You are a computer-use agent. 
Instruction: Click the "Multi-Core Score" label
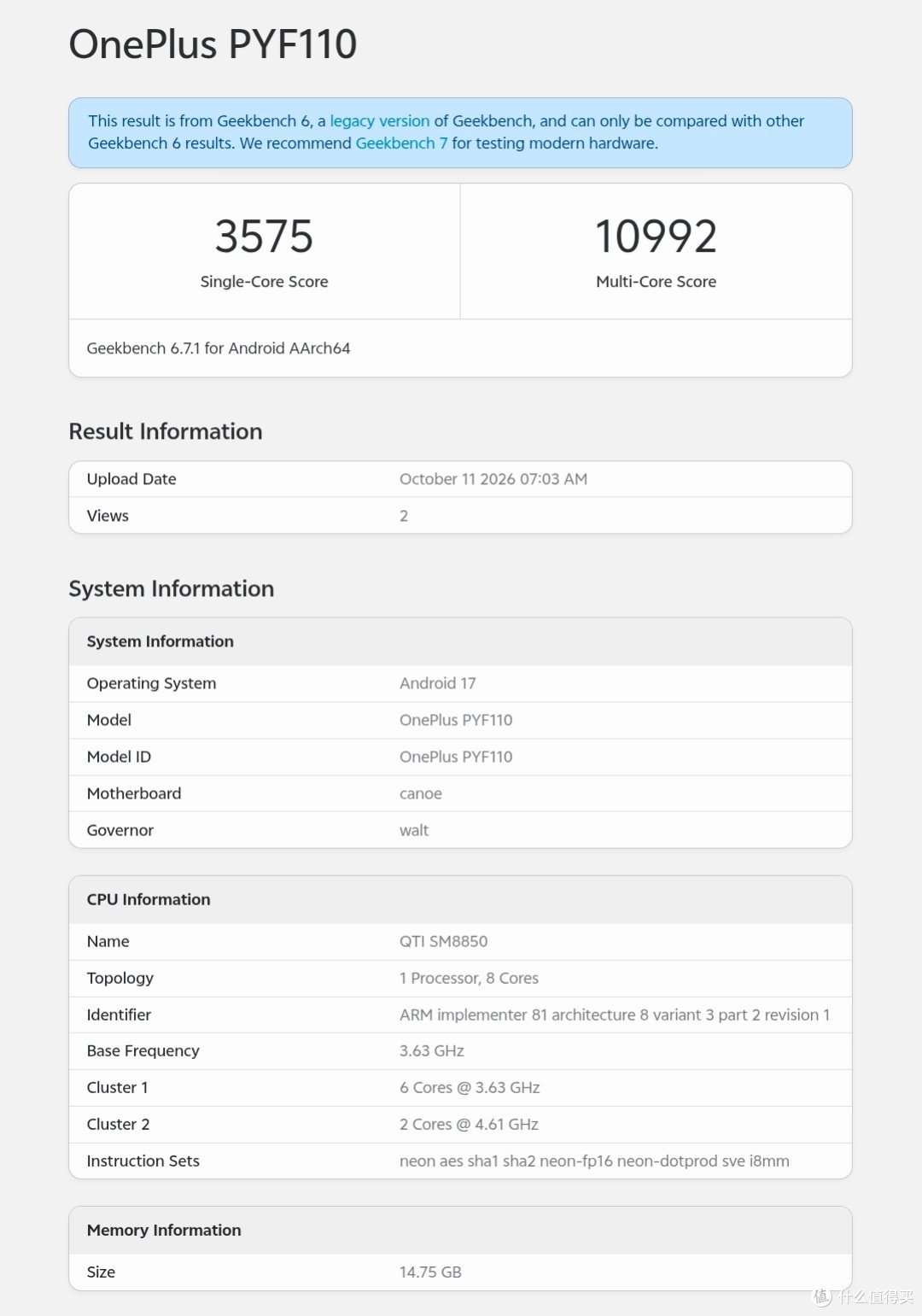click(x=656, y=282)
